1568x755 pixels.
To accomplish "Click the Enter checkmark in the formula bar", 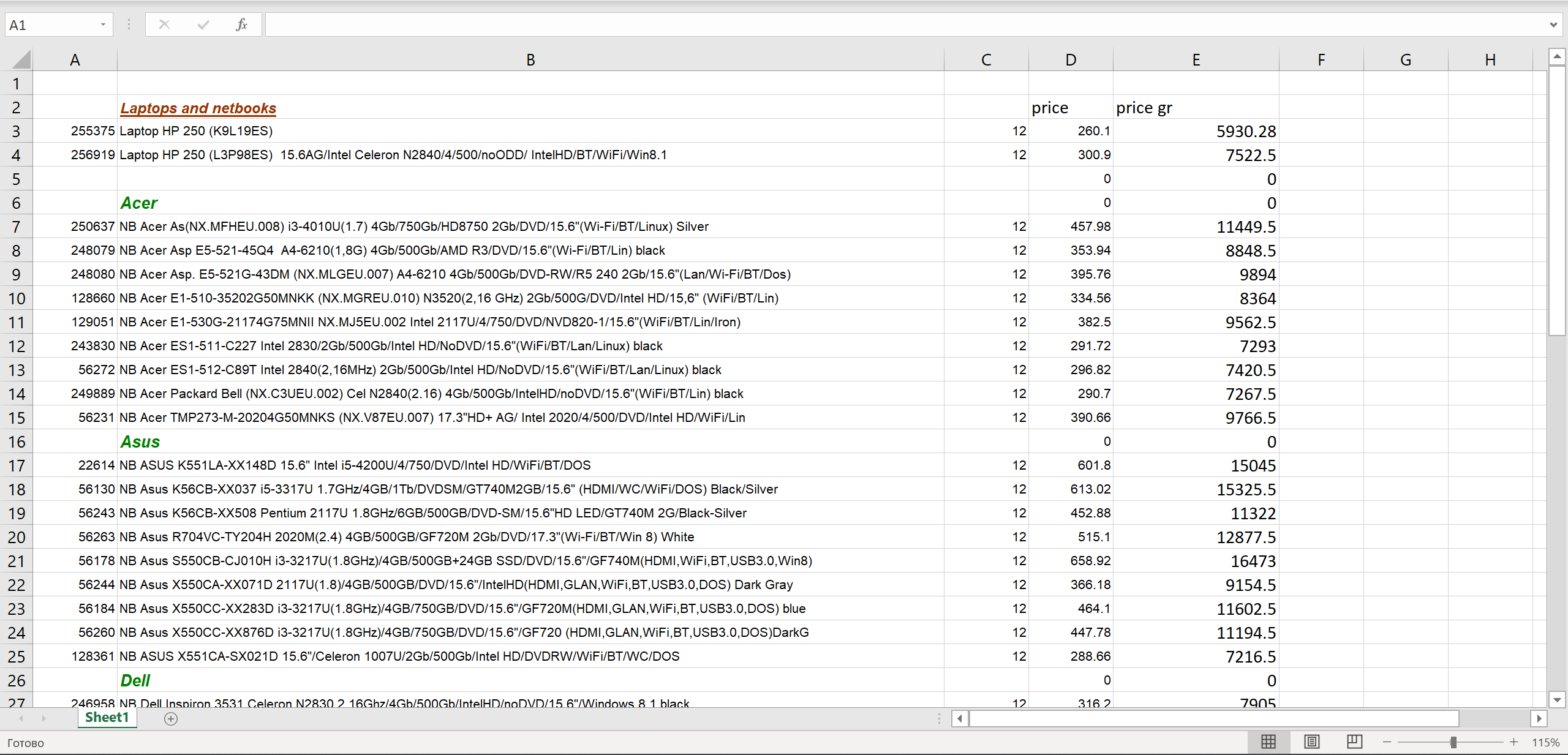I will (203, 24).
